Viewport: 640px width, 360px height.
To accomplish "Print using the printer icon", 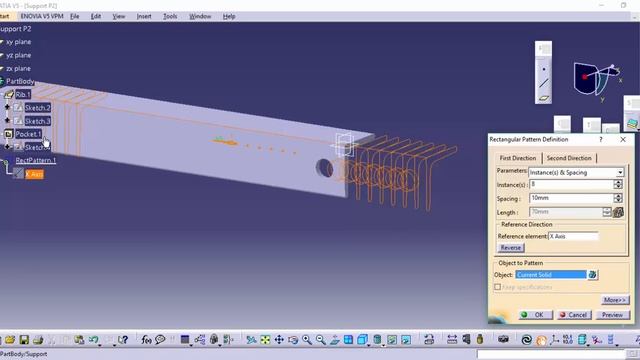I will (38, 339).
